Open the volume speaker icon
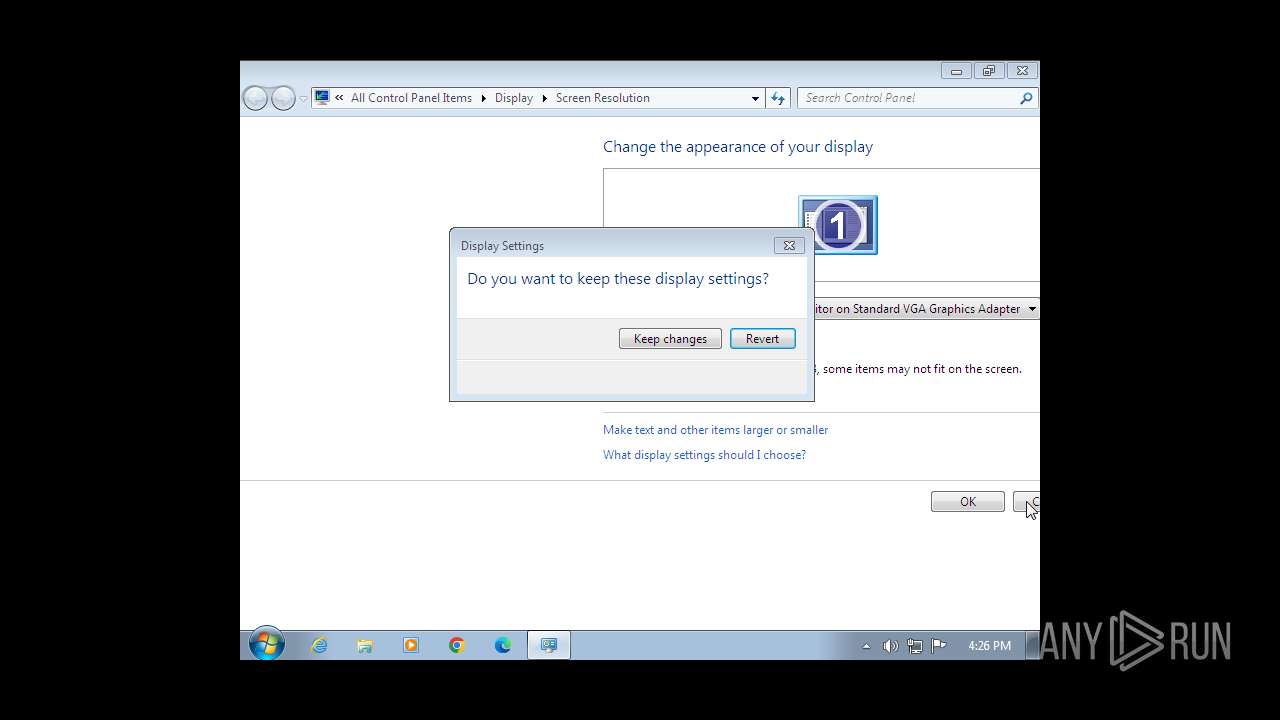Image resolution: width=1280 pixels, height=720 pixels. [x=890, y=646]
